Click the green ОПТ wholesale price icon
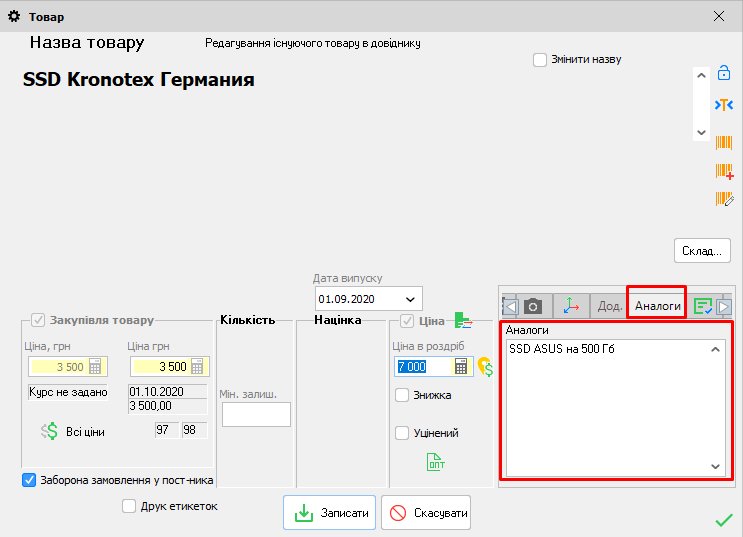743x537 pixels. point(436,462)
